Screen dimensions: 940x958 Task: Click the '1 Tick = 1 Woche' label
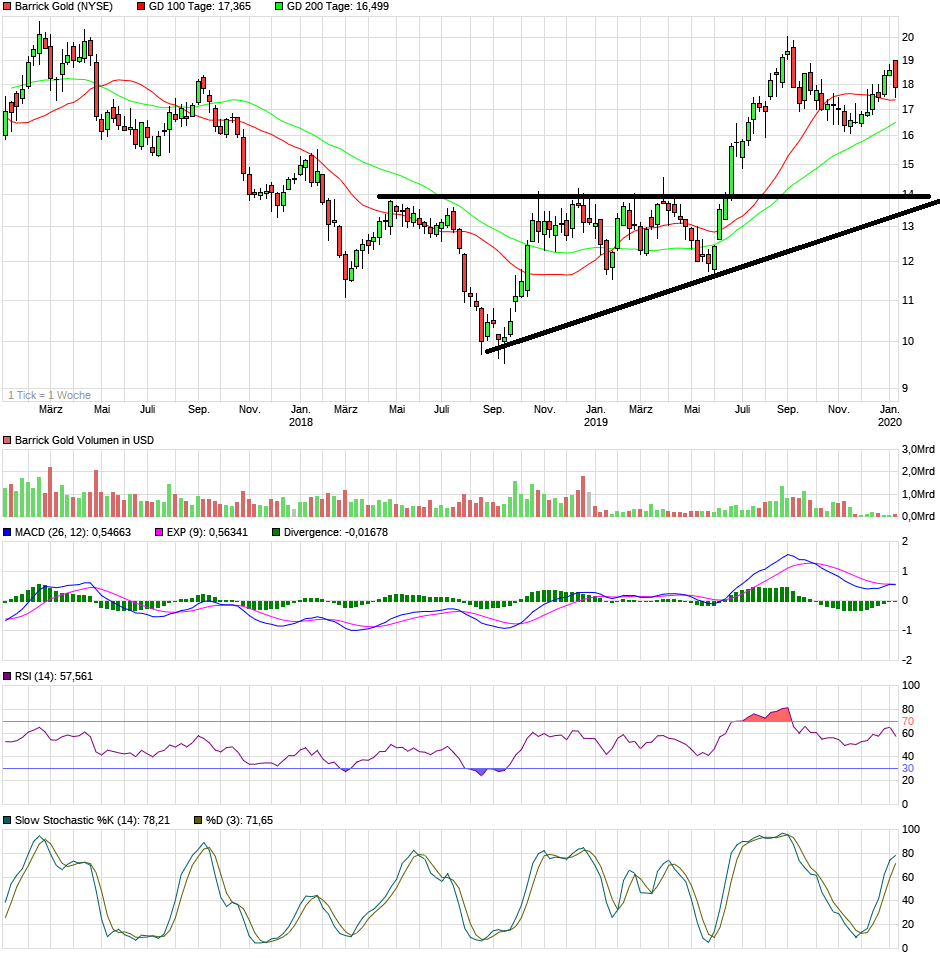coord(50,395)
